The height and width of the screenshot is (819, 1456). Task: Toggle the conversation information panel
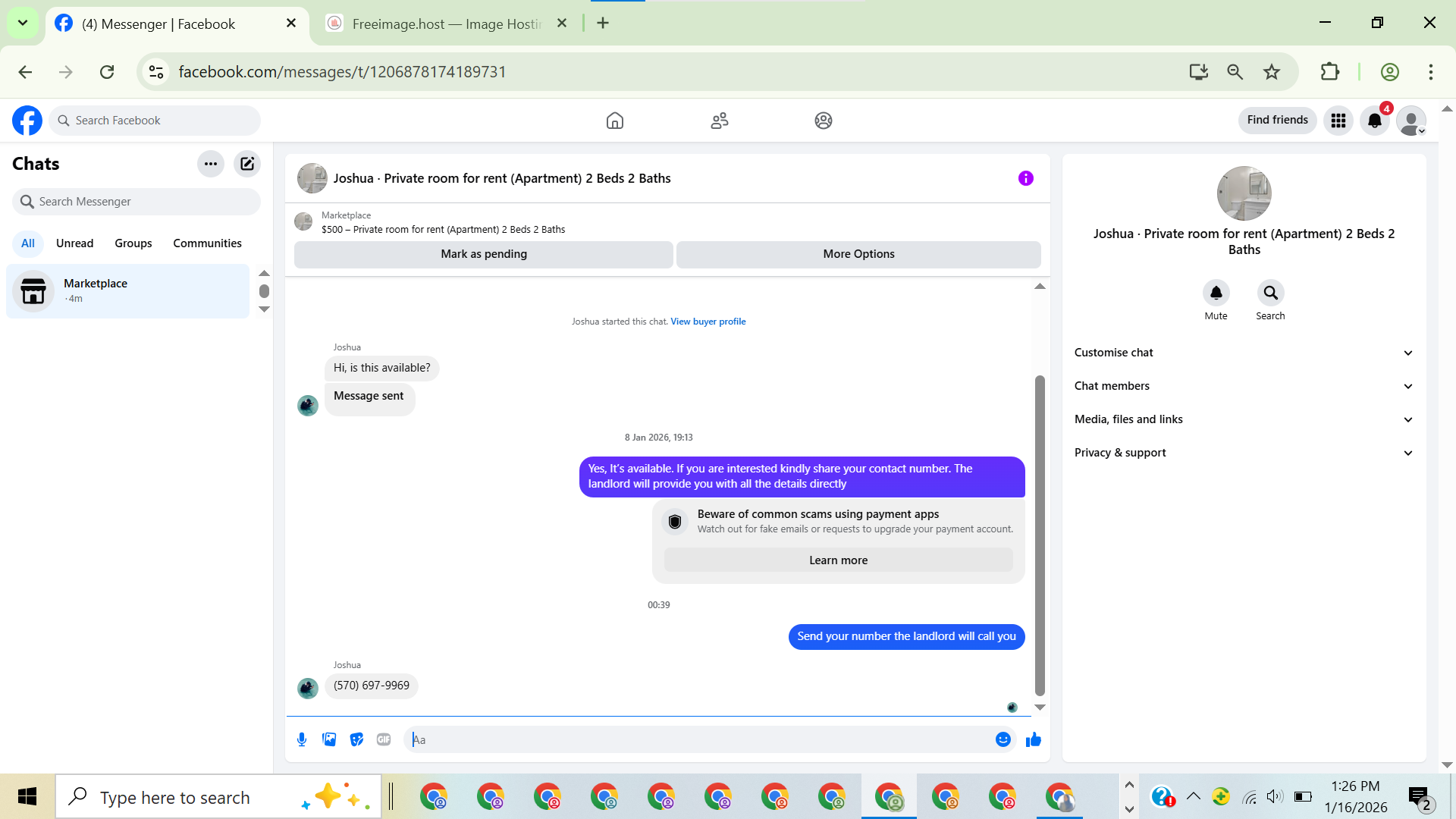1025,178
